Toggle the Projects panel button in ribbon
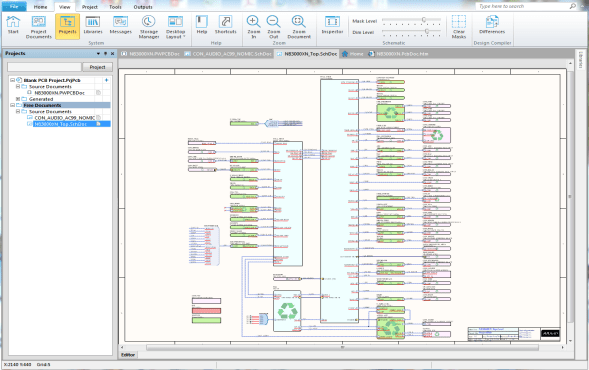The height and width of the screenshot is (370, 589). tap(68, 26)
